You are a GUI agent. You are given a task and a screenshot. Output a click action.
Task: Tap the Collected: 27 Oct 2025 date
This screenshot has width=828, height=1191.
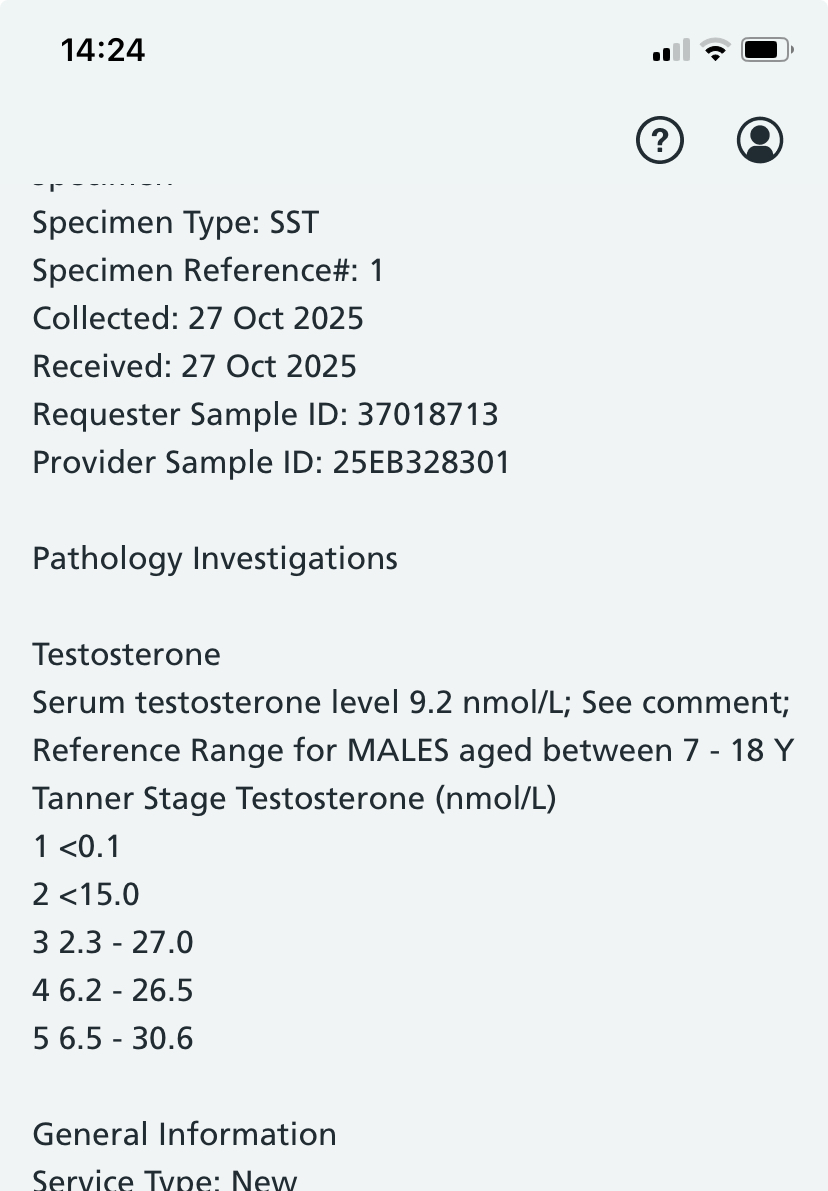198,318
